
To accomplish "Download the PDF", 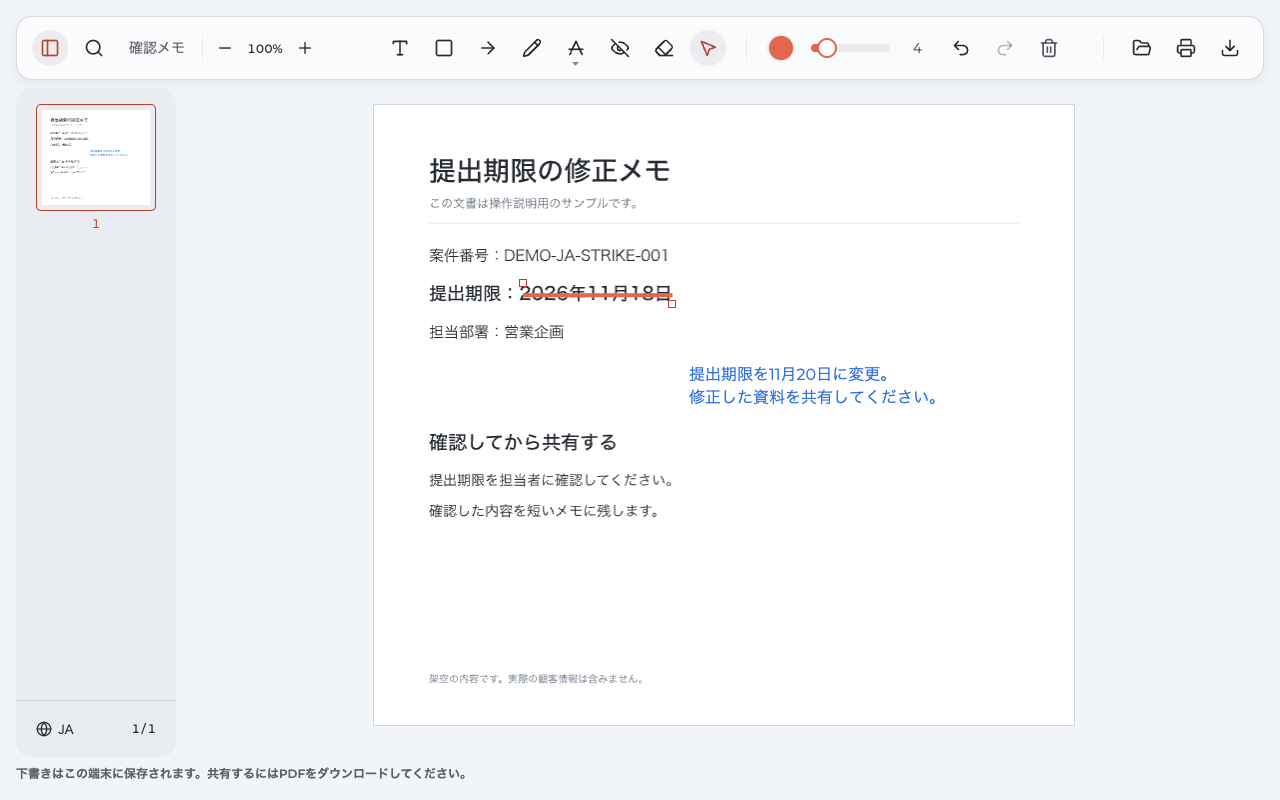I will 1230,48.
